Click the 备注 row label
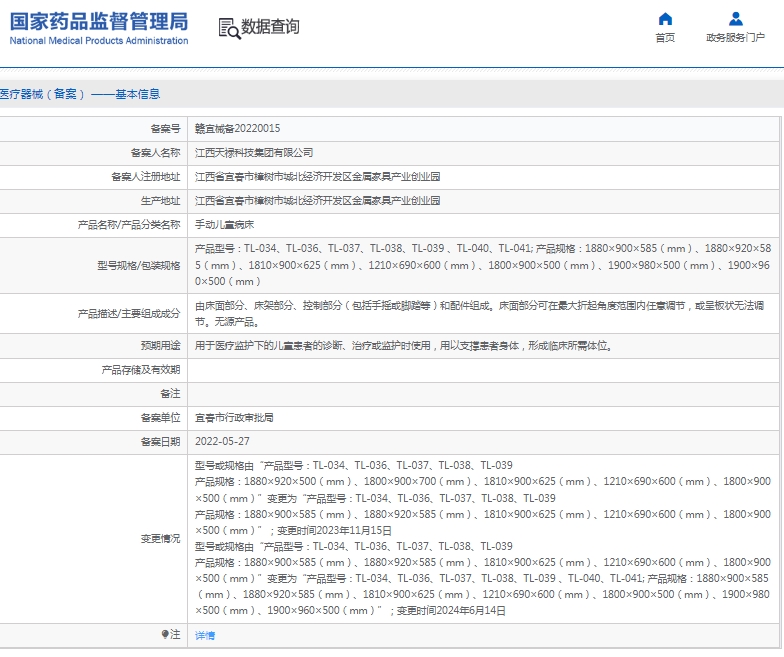Screen dimensions: 784x657 (170, 394)
